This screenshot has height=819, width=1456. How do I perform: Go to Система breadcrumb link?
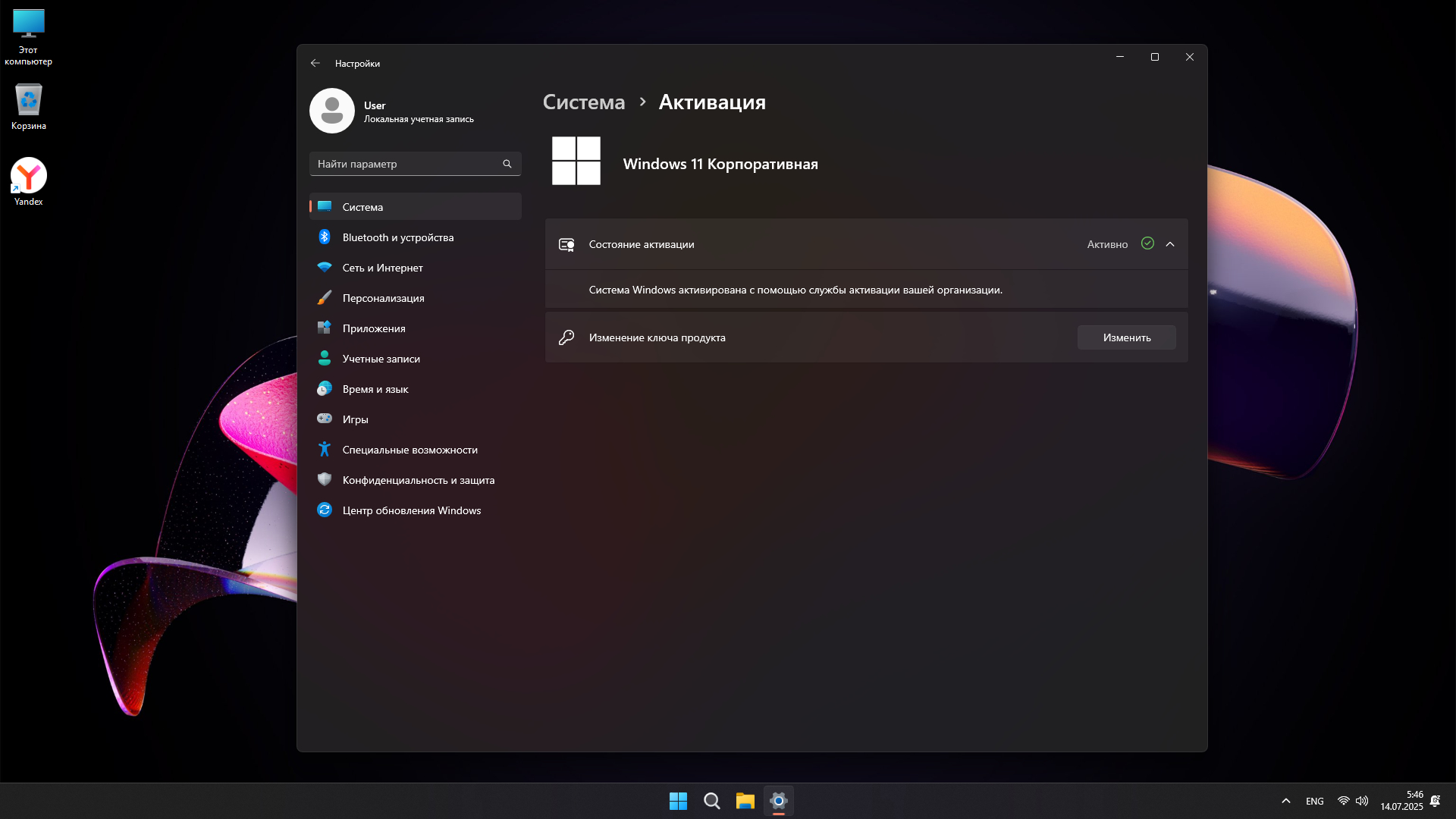(583, 102)
